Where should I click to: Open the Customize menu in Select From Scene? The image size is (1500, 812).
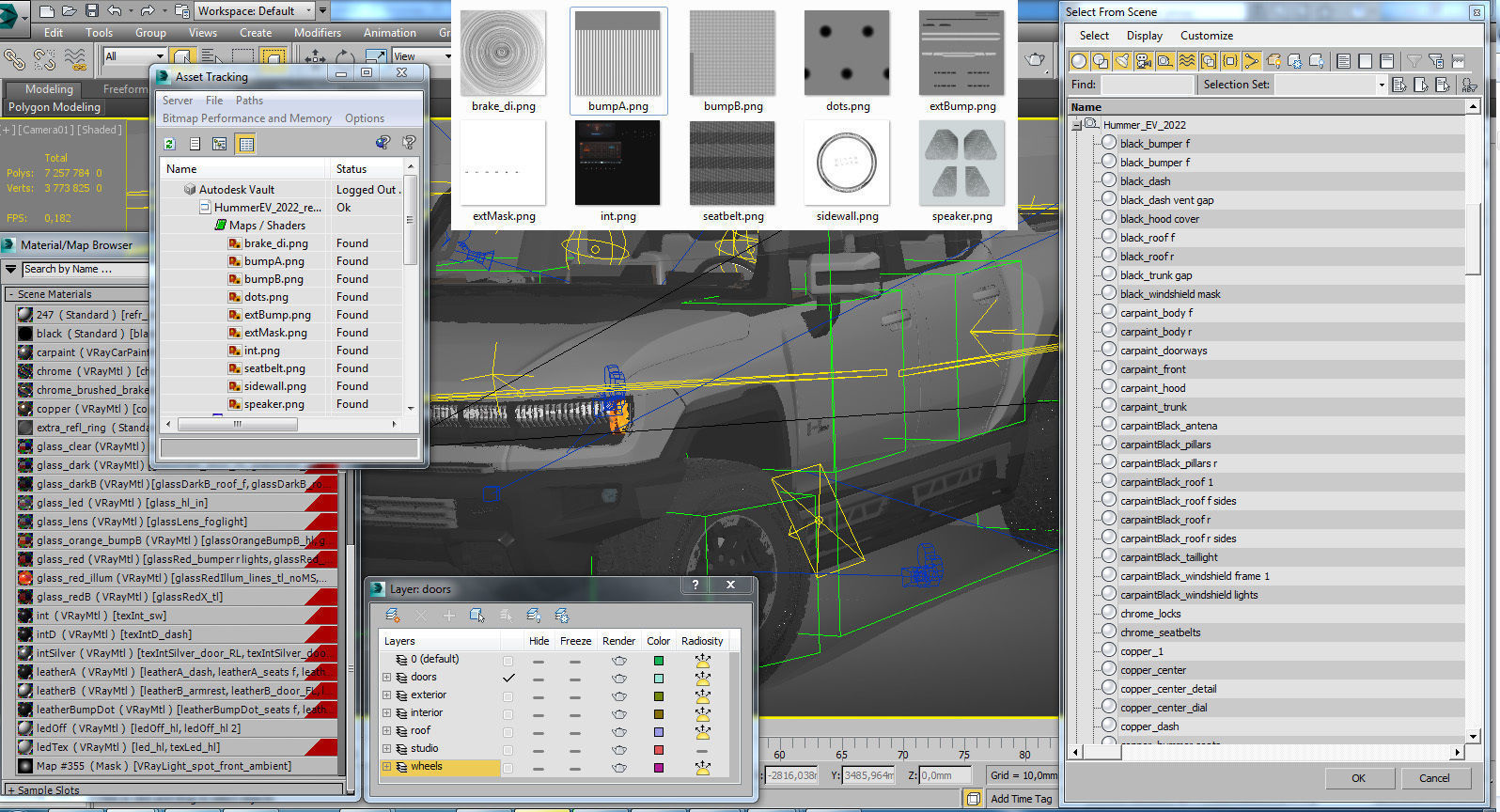pyautogui.click(x=1207, y=36)
